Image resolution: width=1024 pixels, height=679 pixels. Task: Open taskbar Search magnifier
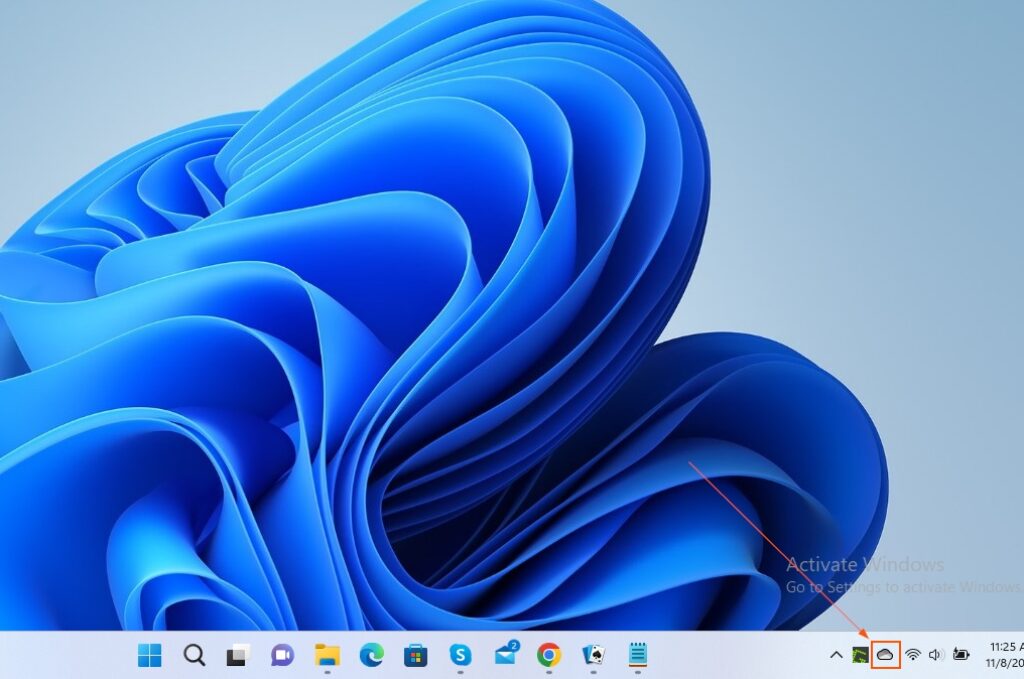pyautogui.click(x=194, y=655)
